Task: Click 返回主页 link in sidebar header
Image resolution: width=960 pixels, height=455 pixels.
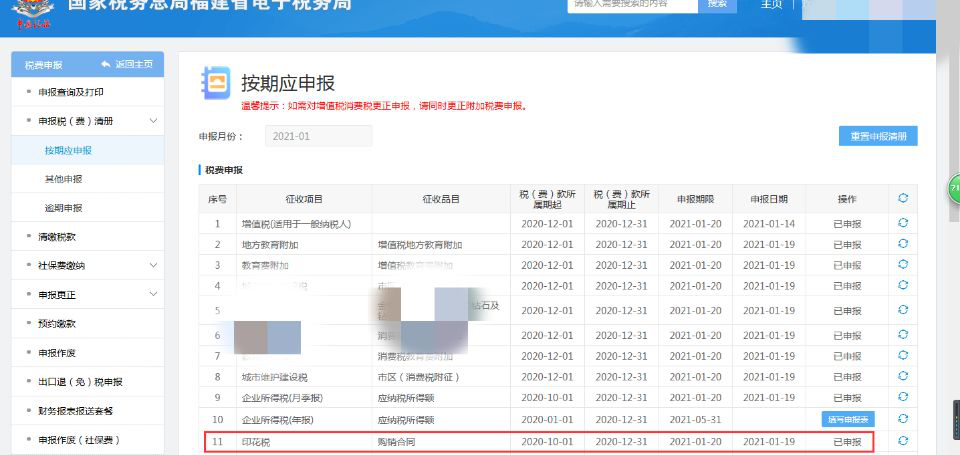Action: point(127,64)
